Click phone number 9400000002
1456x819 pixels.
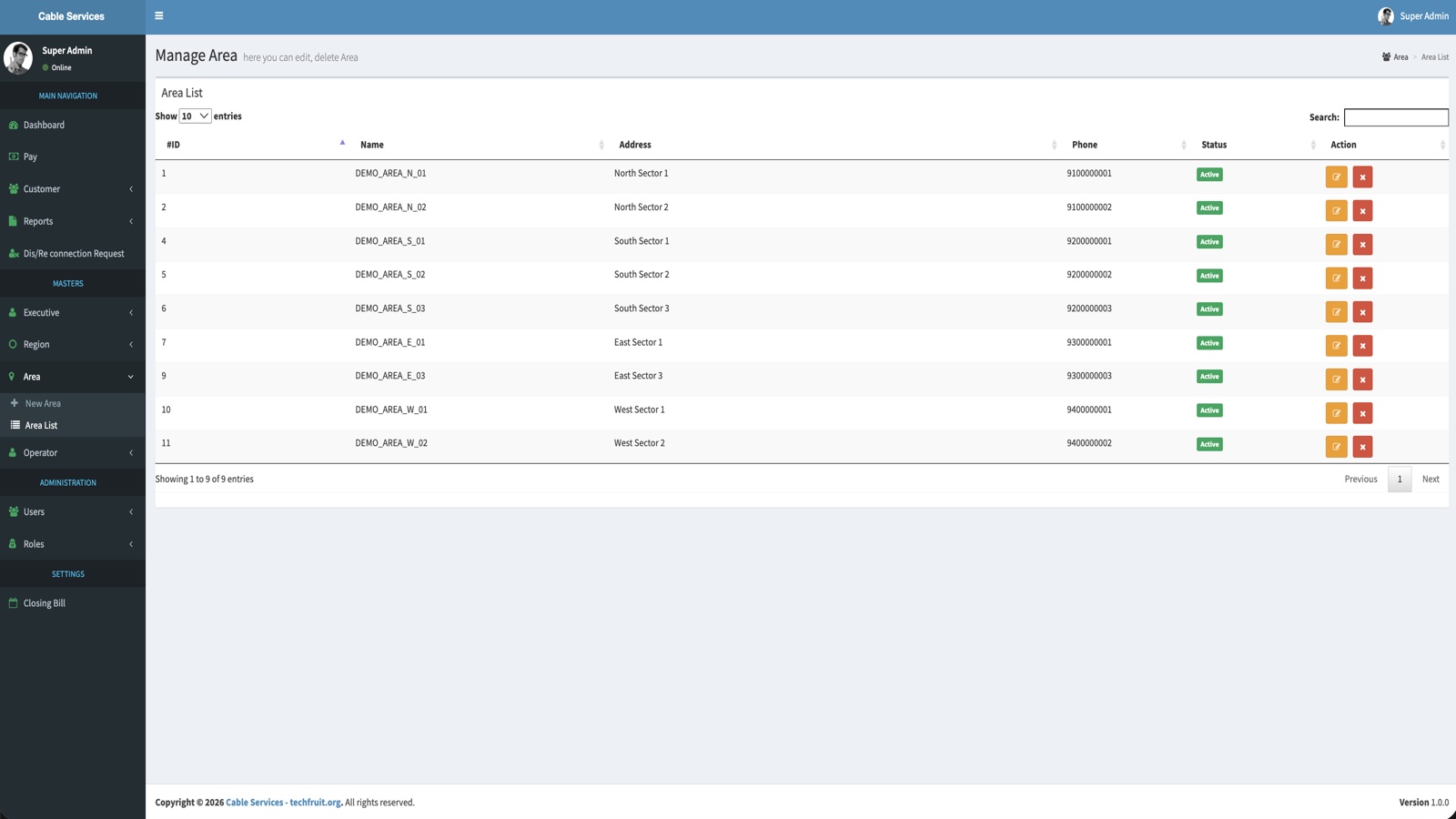(x=1089, y=443)
